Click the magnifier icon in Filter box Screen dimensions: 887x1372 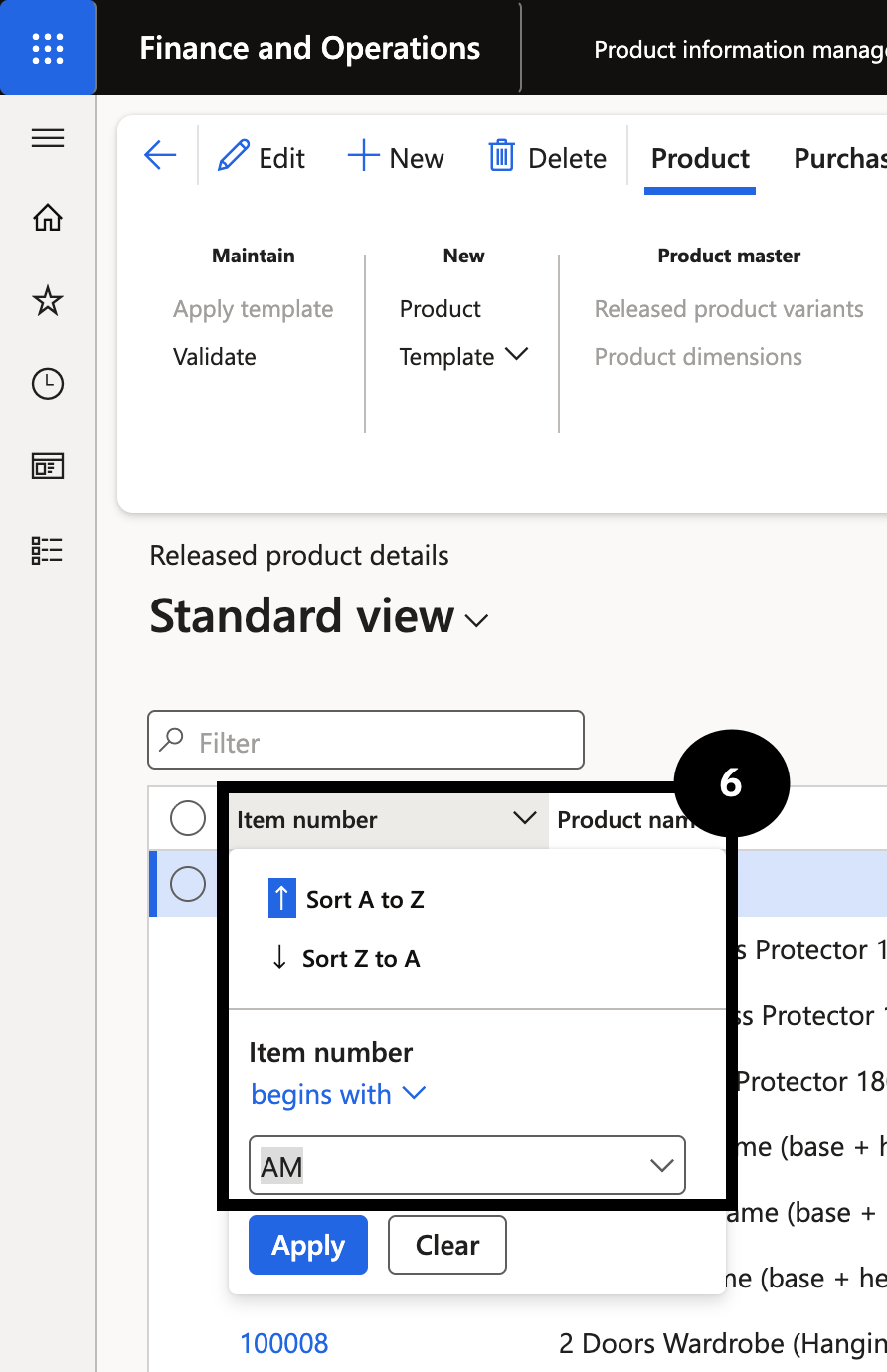click(x=173, y=739)
